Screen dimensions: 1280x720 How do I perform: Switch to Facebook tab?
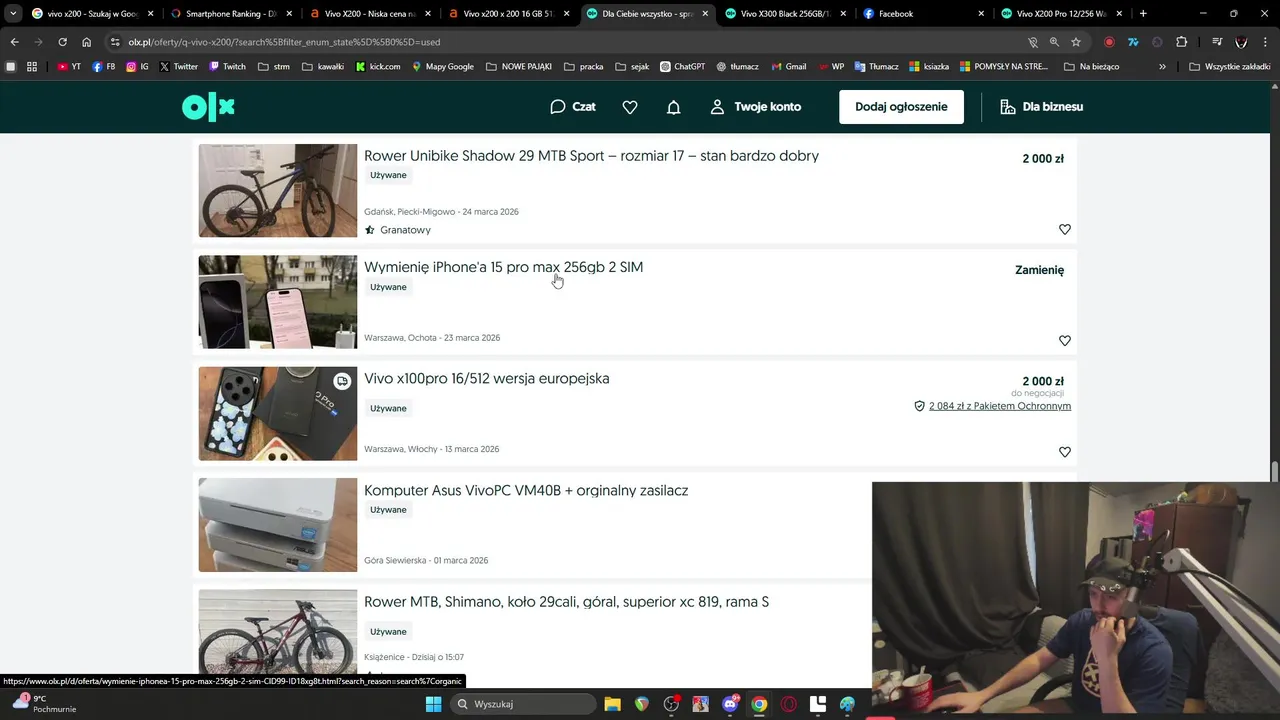coord(923,14)
